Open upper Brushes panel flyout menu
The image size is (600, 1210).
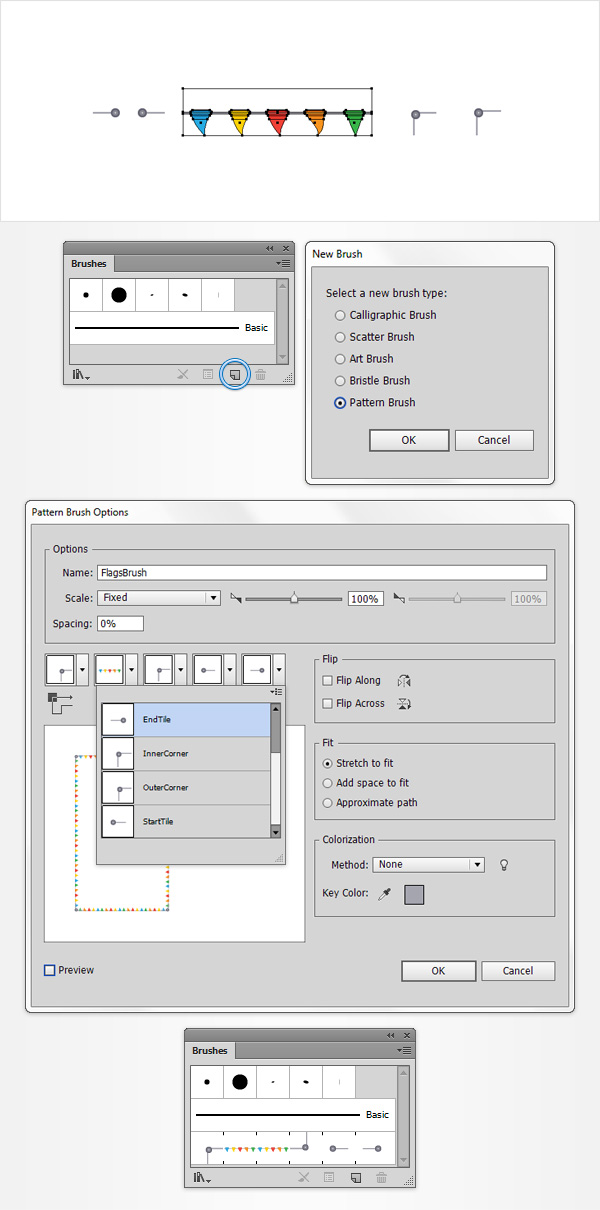click(282, 263)
